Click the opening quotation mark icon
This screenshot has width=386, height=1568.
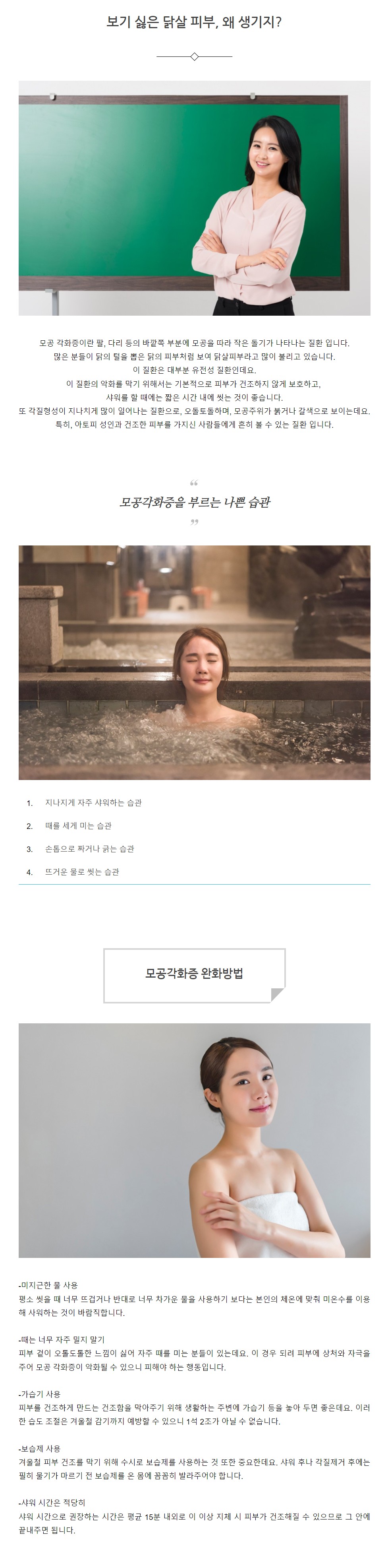click(x=194, y=483)
